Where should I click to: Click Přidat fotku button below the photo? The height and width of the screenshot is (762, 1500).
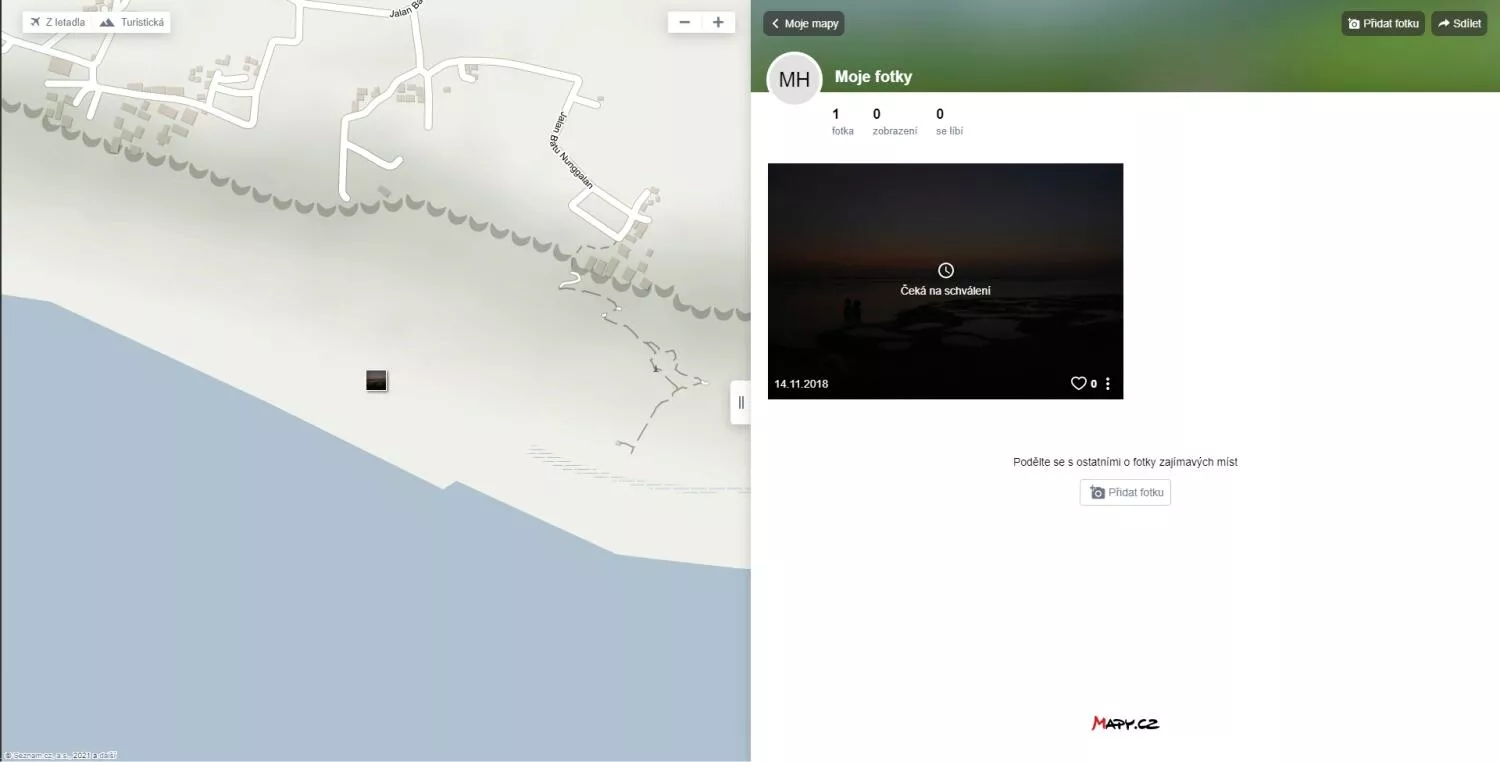[x=1125, y=492]
